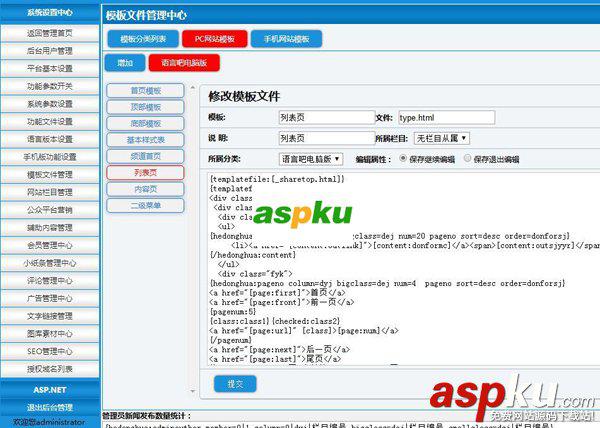Open 功能文件设置 in the sidebar
Screen dimensions: 600x428
pyautogui.click(x=50, y=122)
